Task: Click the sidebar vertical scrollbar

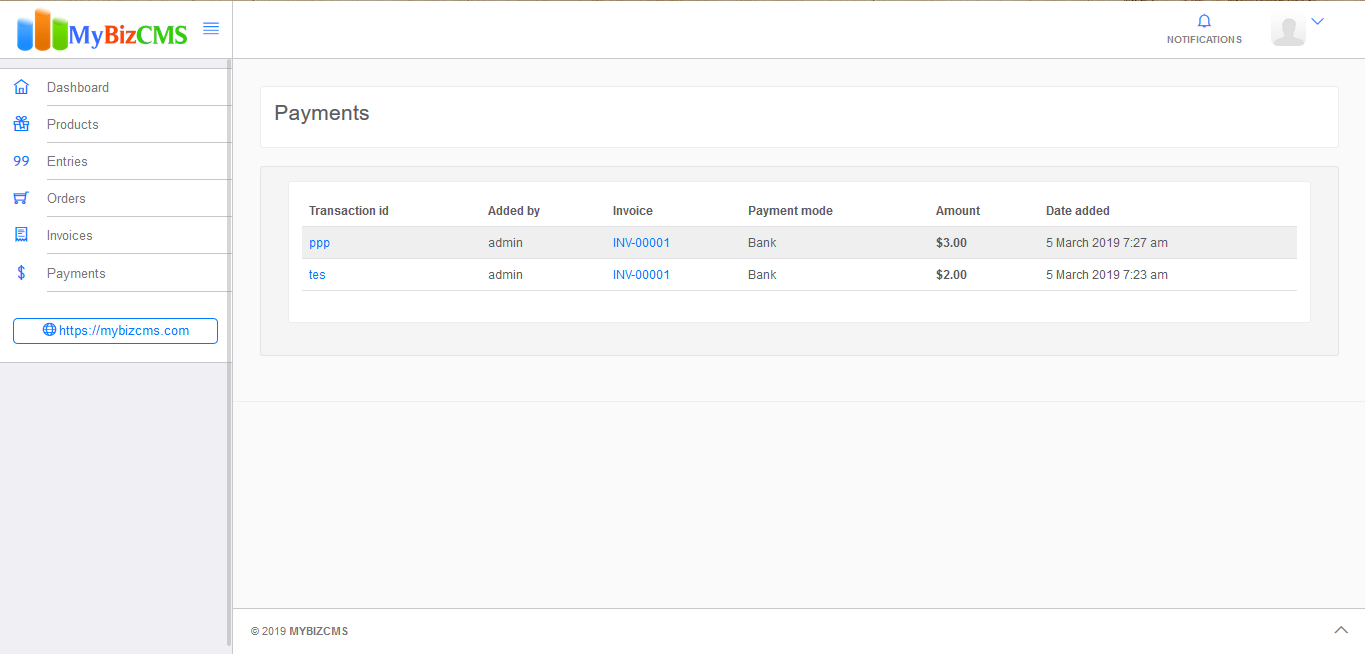Action: click(x=229, y=300)
